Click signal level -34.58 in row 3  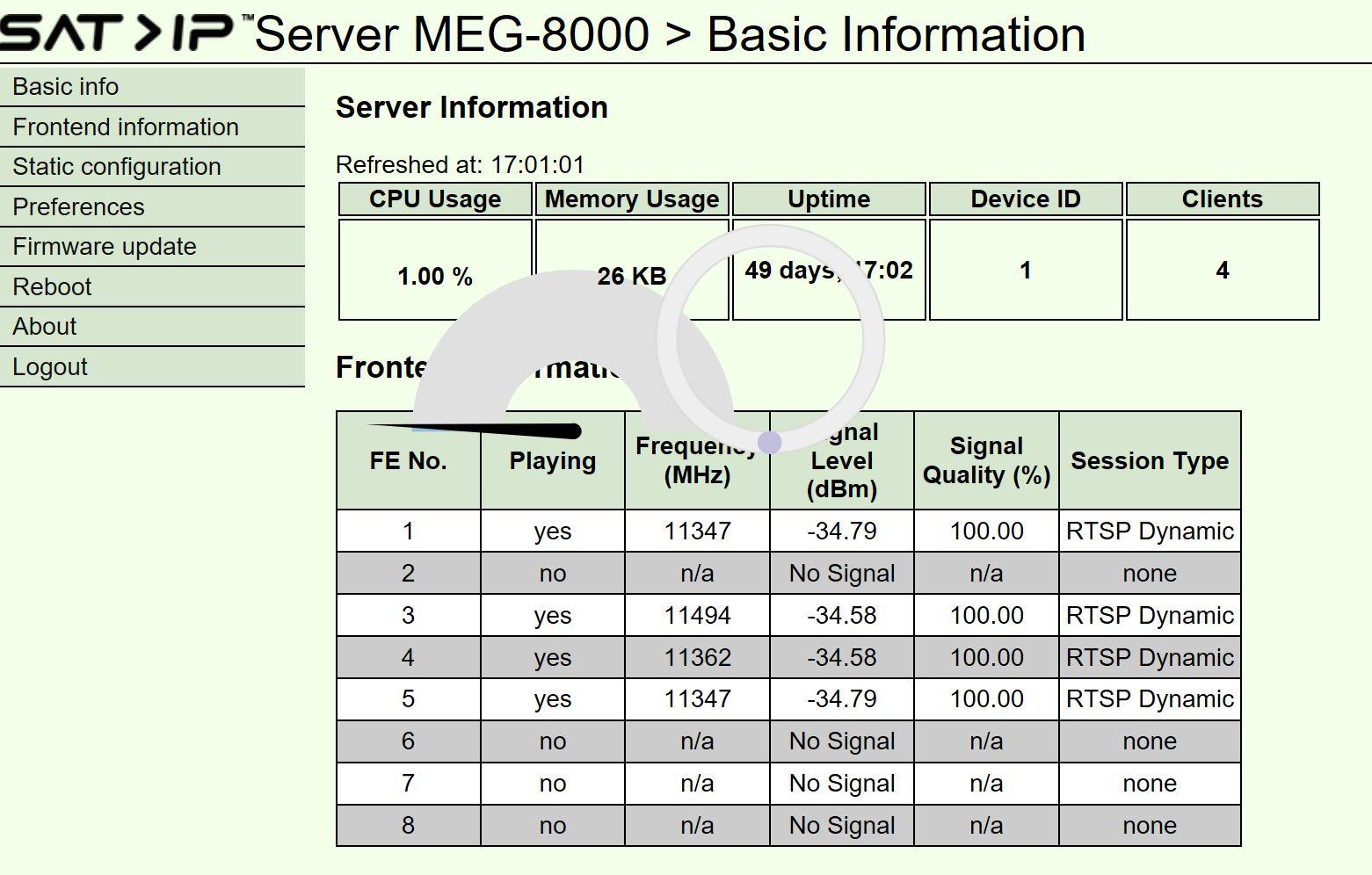(842, 616)
